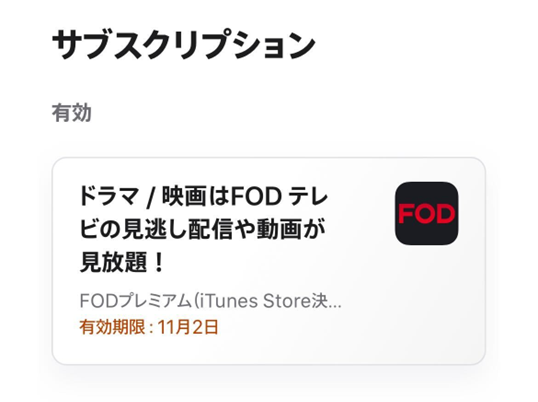Click the ドラマ word starting the card title
Screen dimensions: 538x402
coord(109,196)
